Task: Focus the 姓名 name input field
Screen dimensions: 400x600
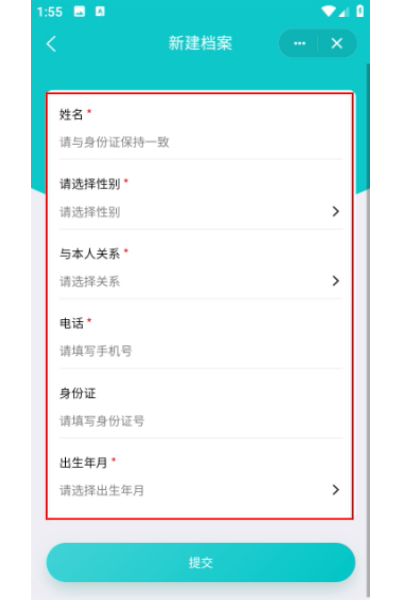Action: pyautogui.click(x=201, y=142)
